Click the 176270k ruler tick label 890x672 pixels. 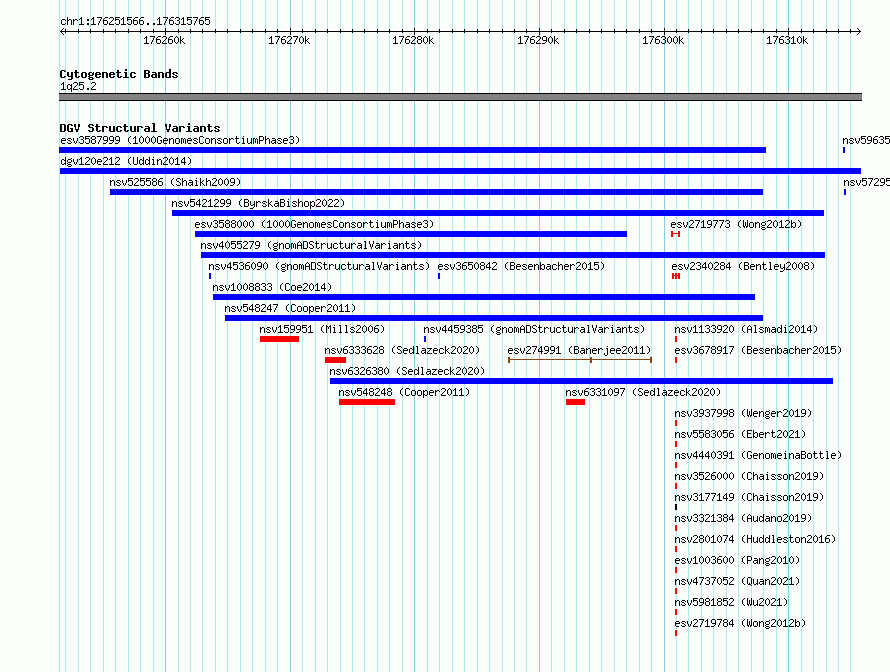tap(289, 40)
